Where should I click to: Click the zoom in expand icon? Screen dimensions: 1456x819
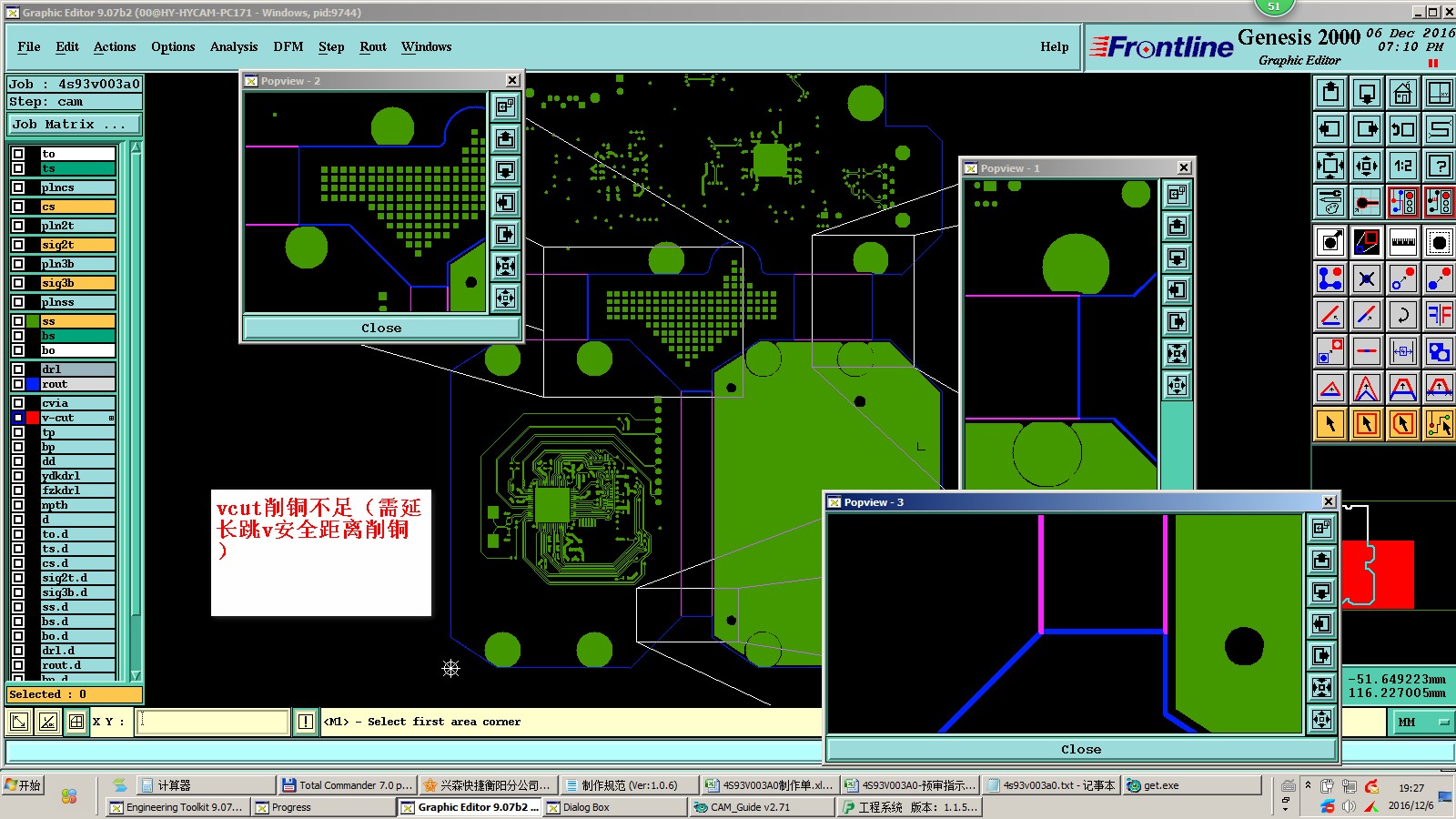pyautogui.click(x=1330, y=166)
